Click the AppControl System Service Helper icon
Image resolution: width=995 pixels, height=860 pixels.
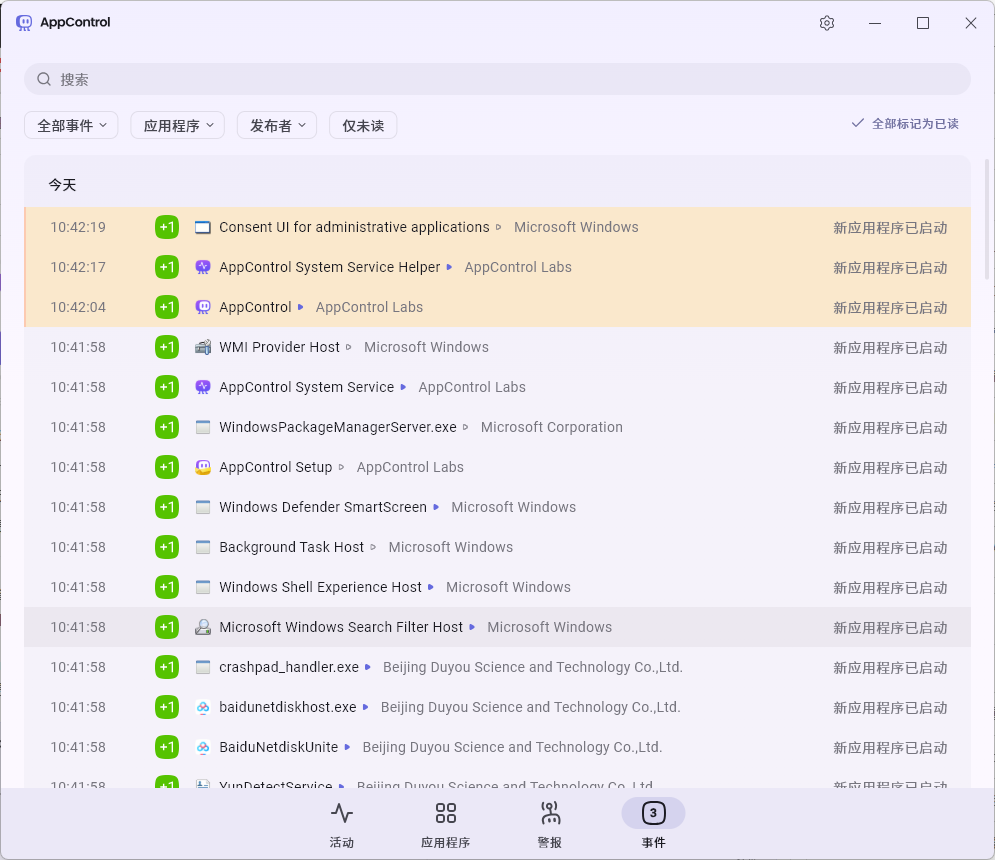pos(202,267)
